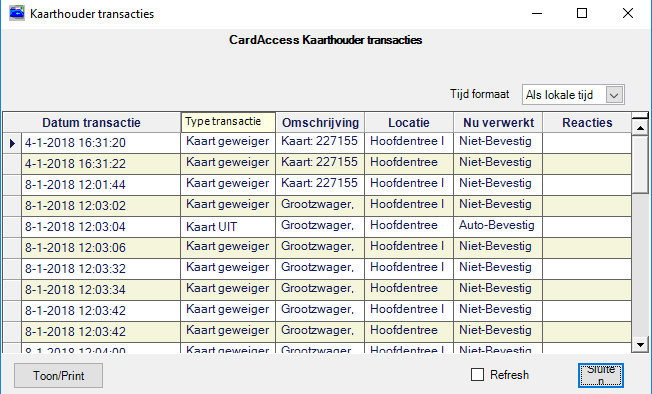Click the scrollbar down arrow
The image size is (652, 394).
(640, 344)
